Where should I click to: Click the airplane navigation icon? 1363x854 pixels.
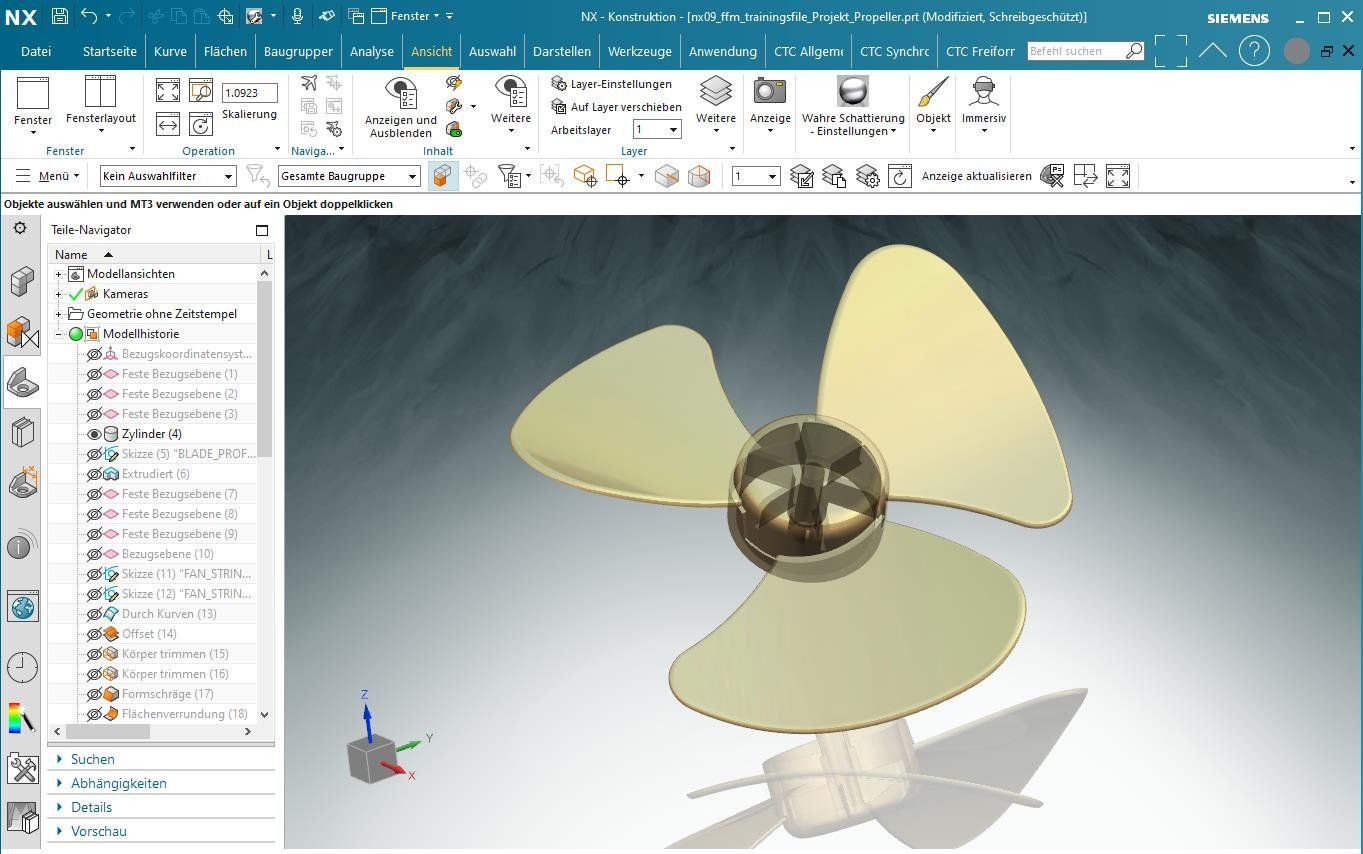pyautogui.click(x=309, y=83)
